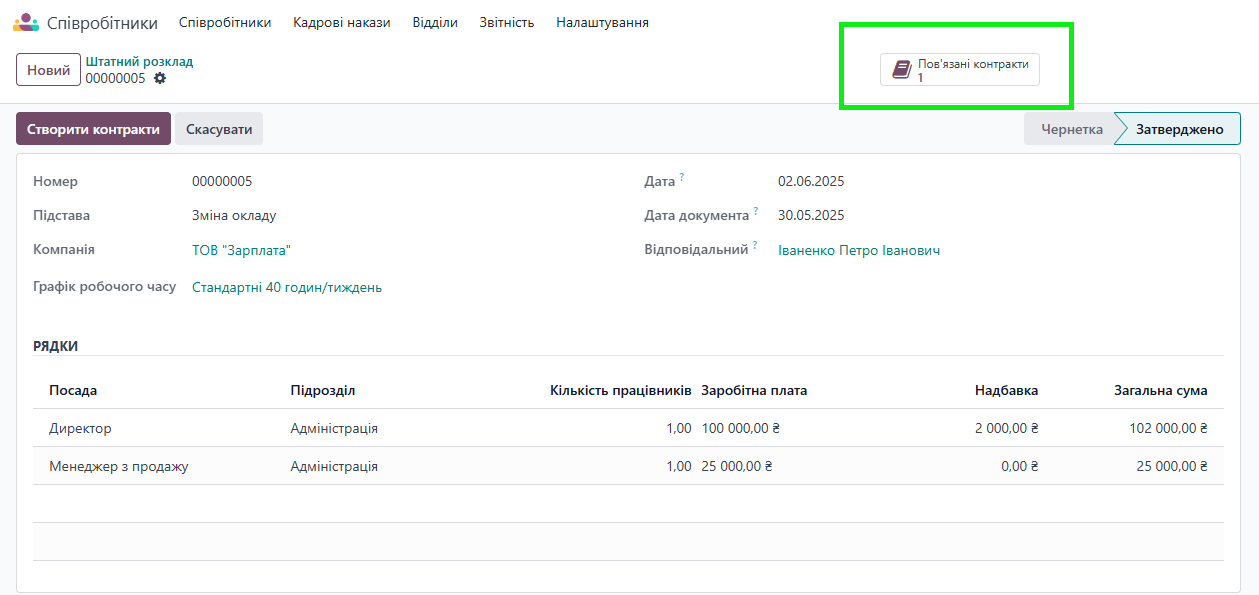
Task: Click Адміністрація in the Директор row
Action: click(334, 428)
